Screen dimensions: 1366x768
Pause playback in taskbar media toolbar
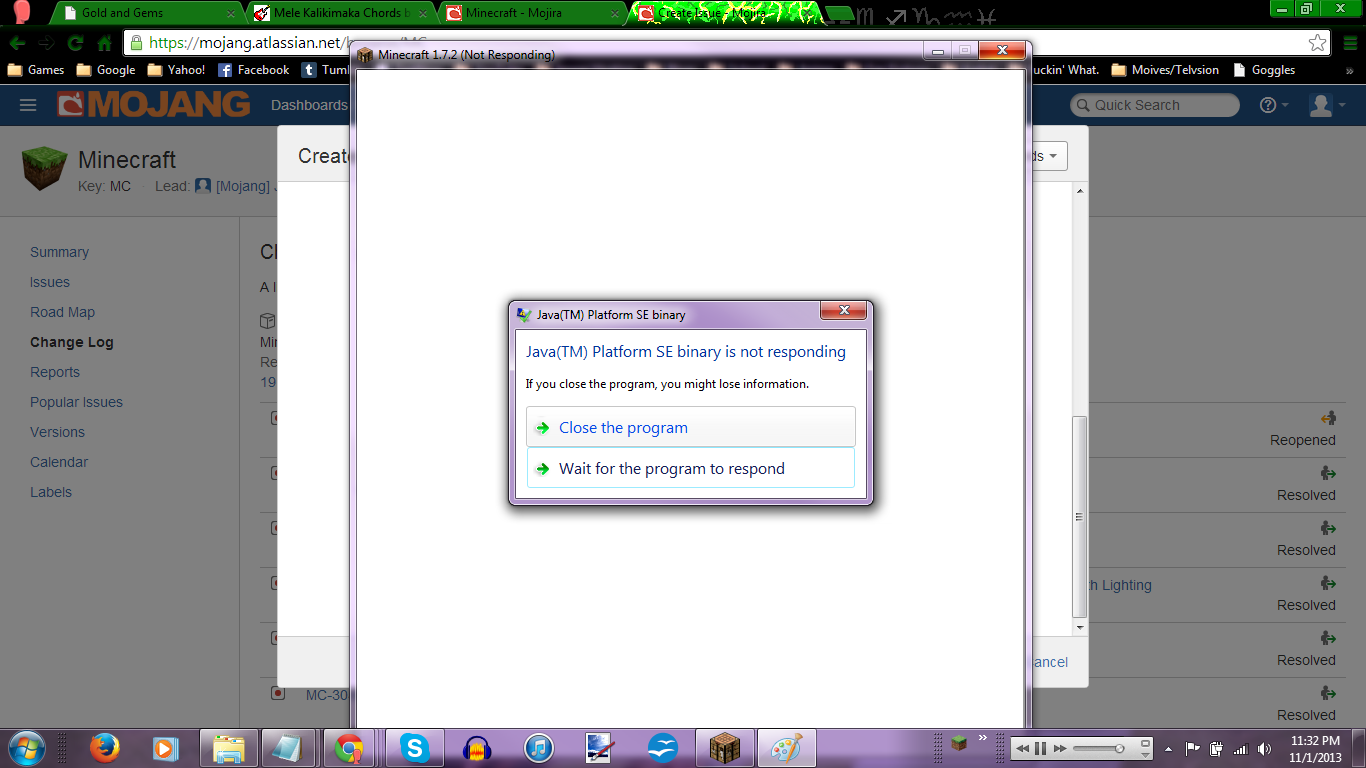[1040, 748]
